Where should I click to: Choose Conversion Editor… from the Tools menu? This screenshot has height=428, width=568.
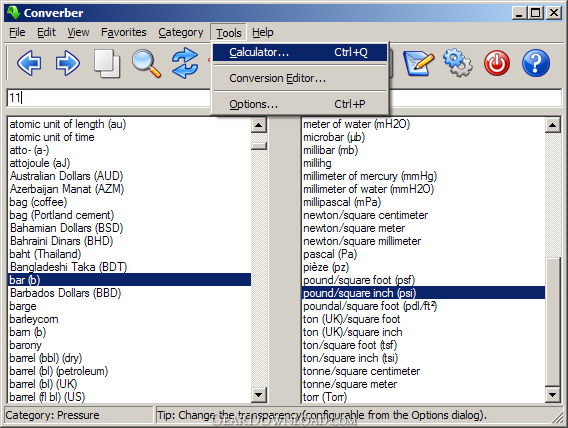click(300, 78)
